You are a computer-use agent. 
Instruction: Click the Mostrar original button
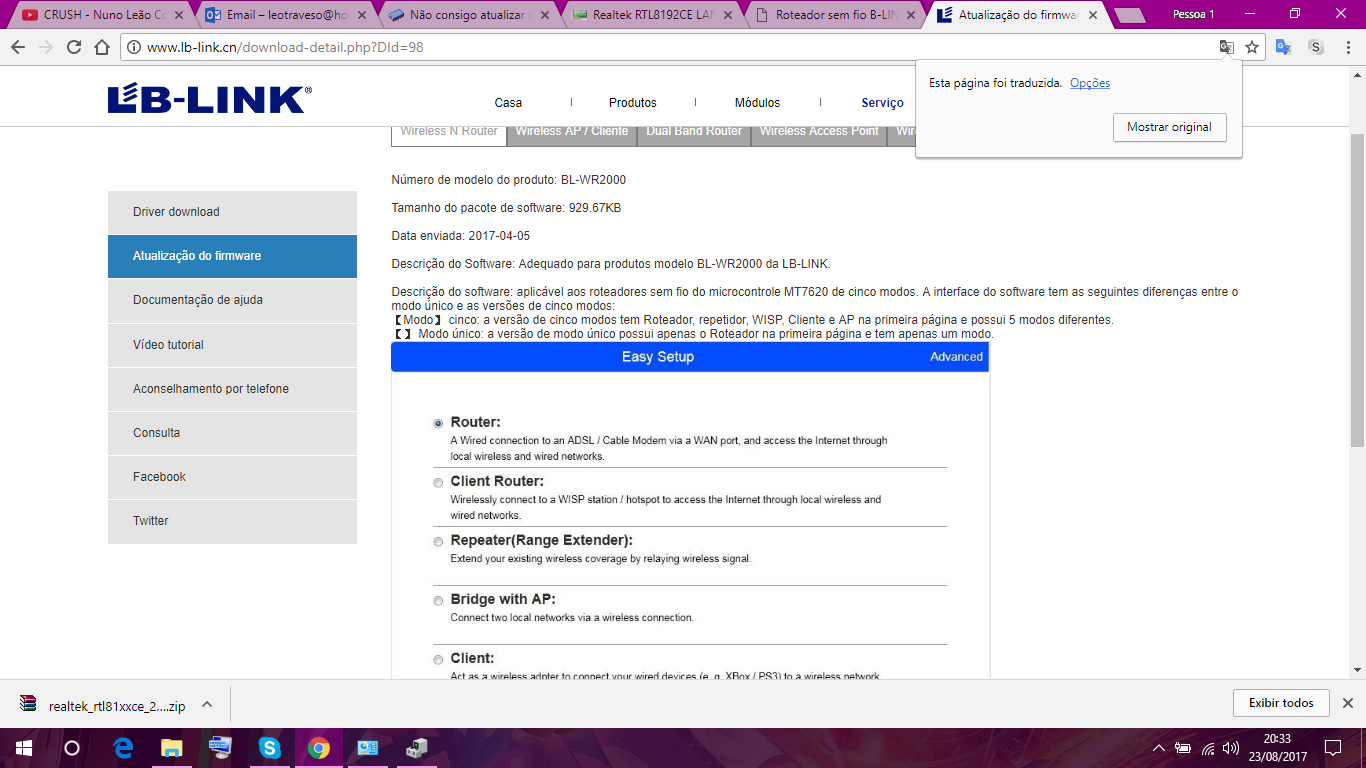point(1169,127)
